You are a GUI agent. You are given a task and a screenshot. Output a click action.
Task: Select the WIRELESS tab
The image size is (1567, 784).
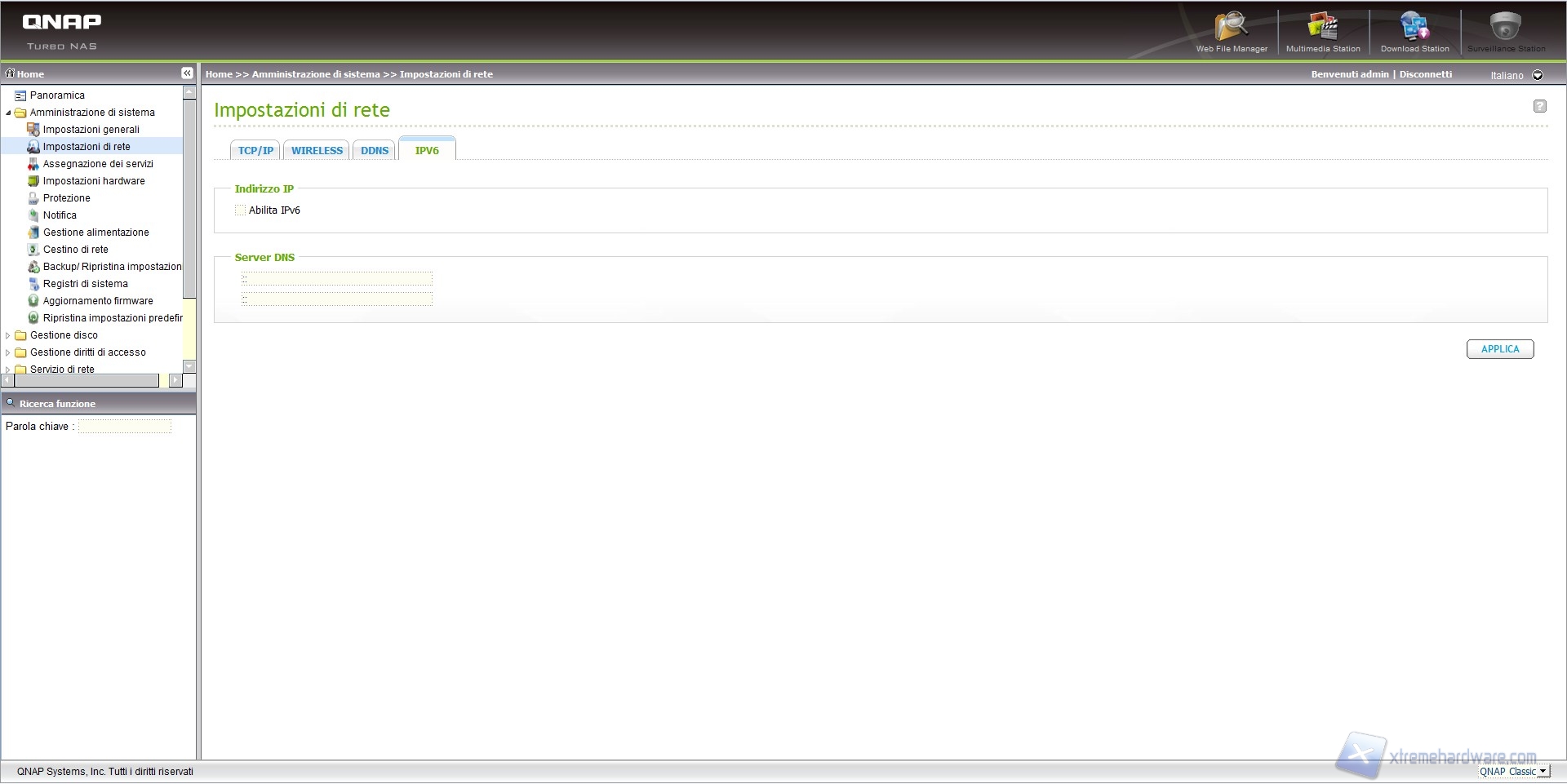[x=317, y=151]
